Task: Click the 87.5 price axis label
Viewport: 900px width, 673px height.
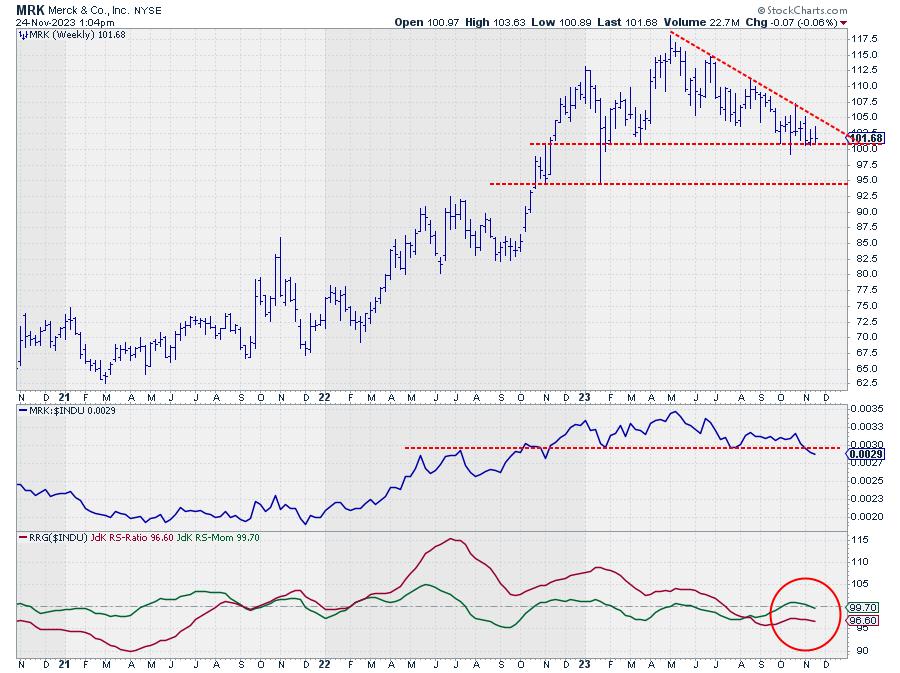Action: [x=867, y=227]
